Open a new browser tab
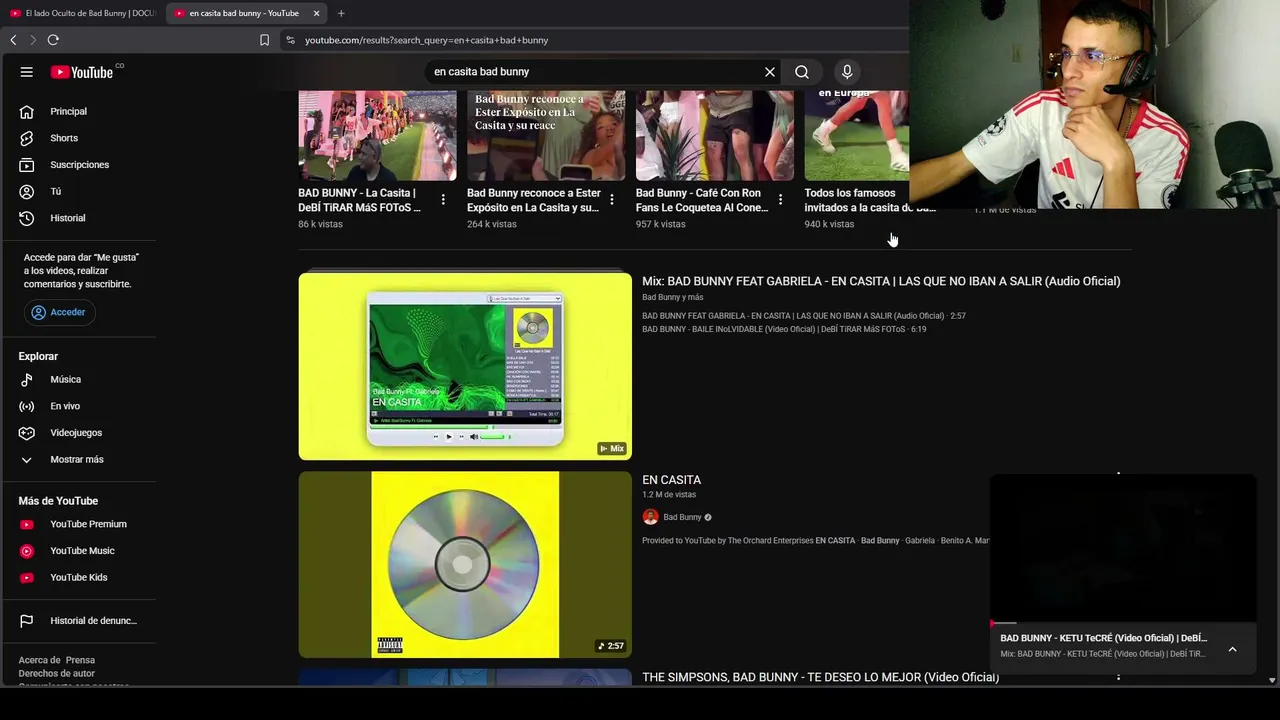The image size is (1280, 720). point(341,13)
